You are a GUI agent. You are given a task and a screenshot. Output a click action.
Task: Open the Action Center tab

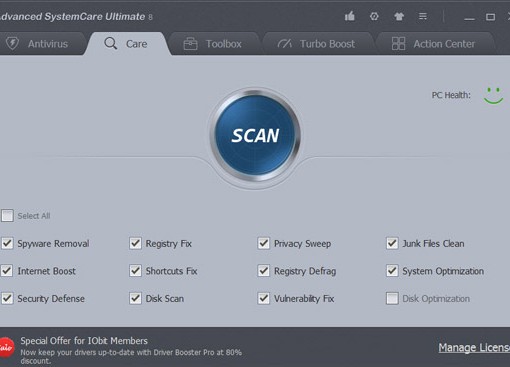point(433,44)
